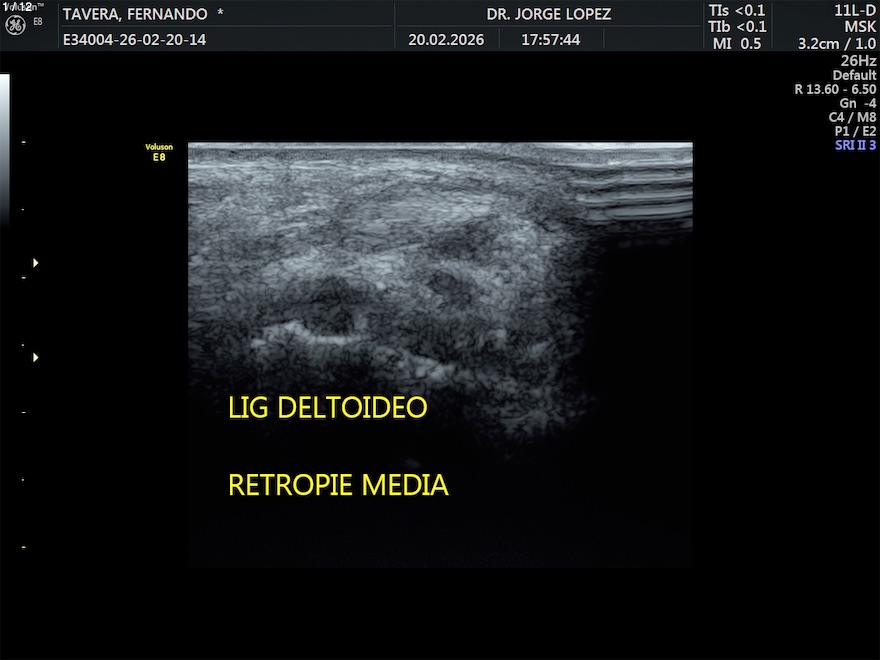This screenshot has width=880, height=660.
Task: Select the RETROPIE MEDIA annotation text
Action: coord(338,486)
